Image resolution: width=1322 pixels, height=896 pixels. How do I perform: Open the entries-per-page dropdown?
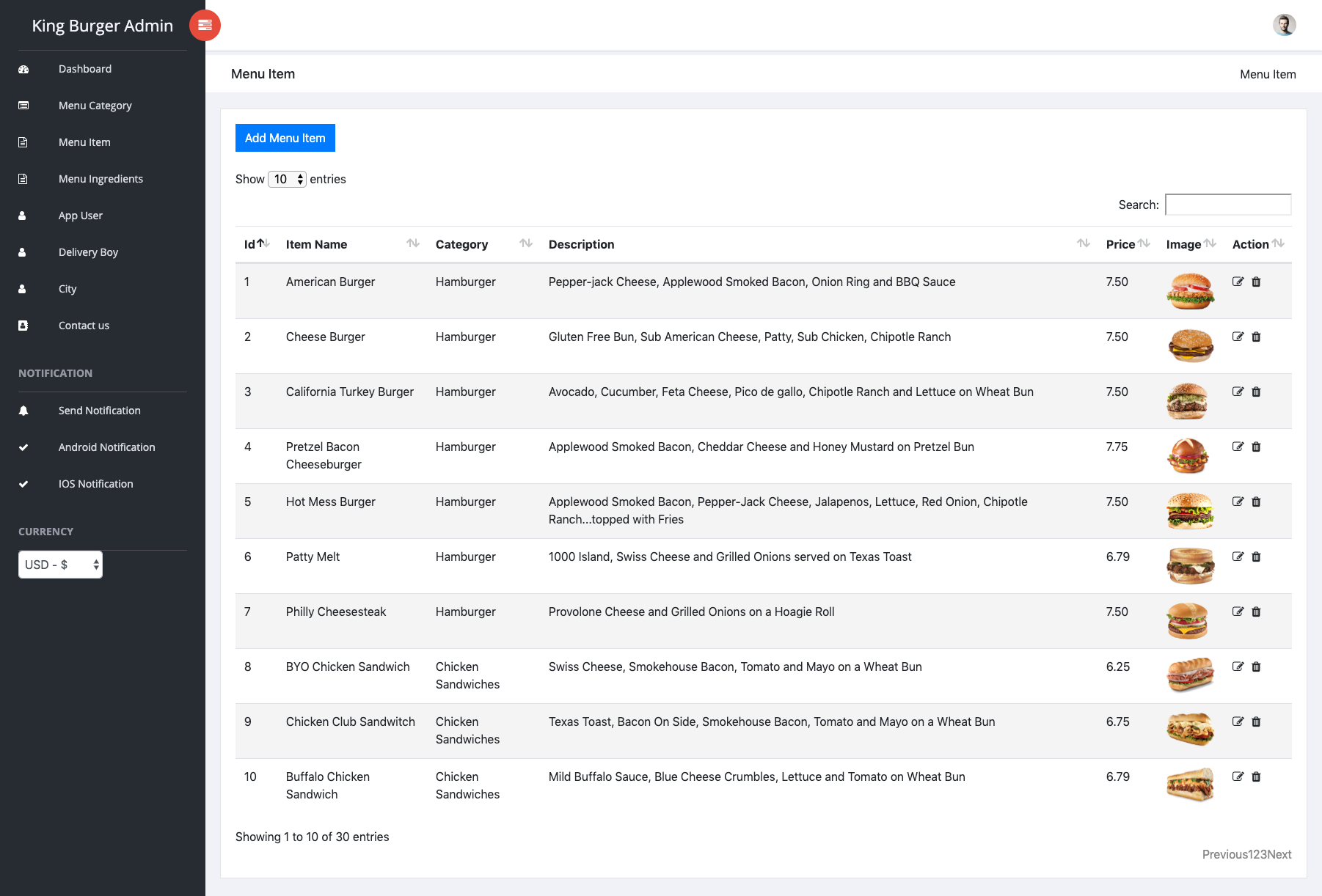(x=287, y=179)
